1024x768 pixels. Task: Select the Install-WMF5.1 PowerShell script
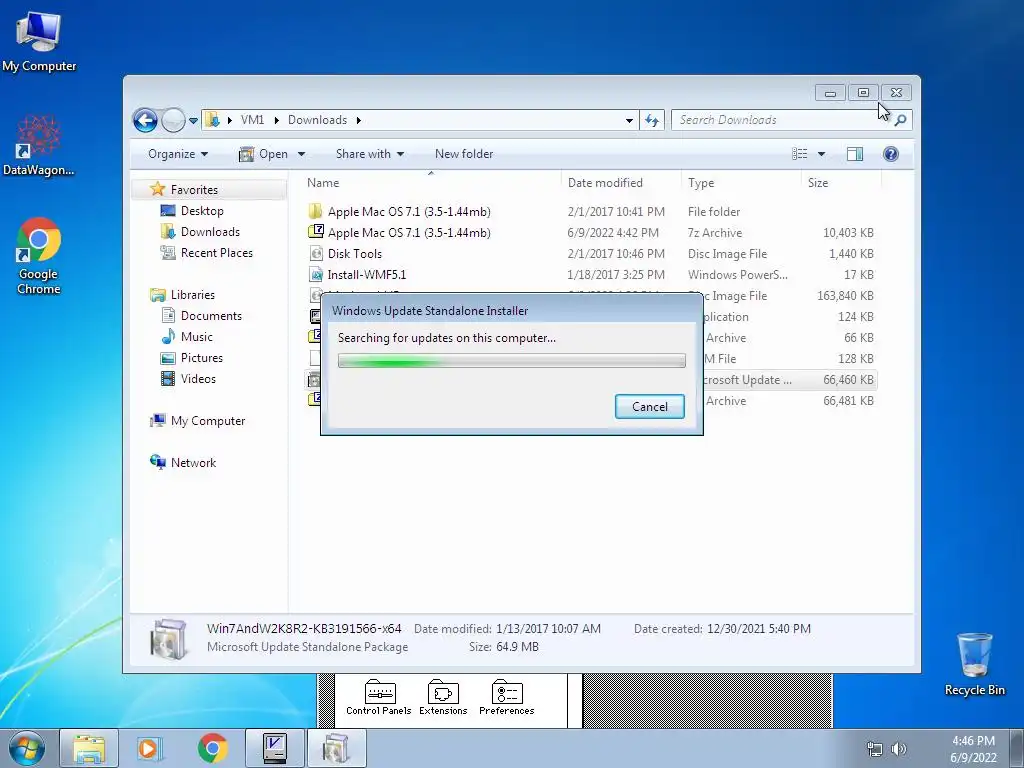pyautogui.click(x=590, y=274)
